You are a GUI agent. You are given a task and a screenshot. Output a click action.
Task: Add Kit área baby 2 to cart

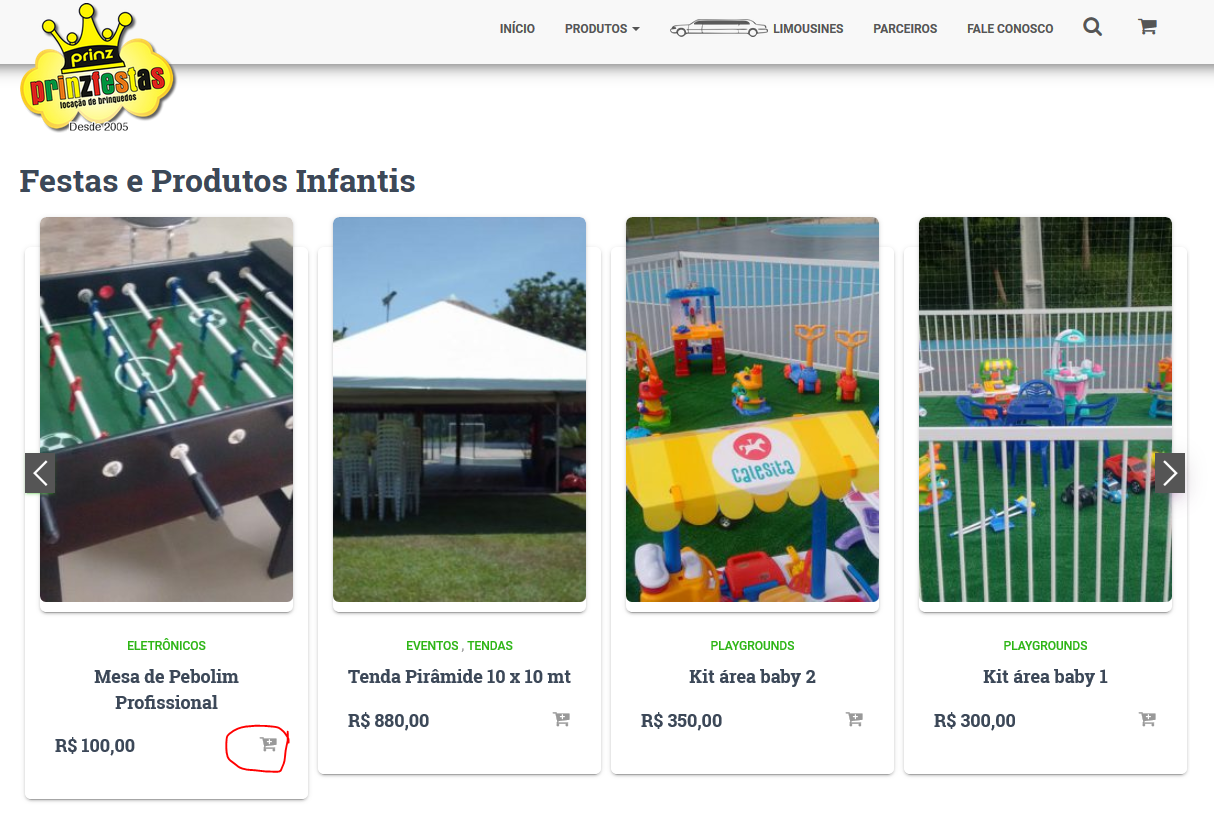click(854, 719)
